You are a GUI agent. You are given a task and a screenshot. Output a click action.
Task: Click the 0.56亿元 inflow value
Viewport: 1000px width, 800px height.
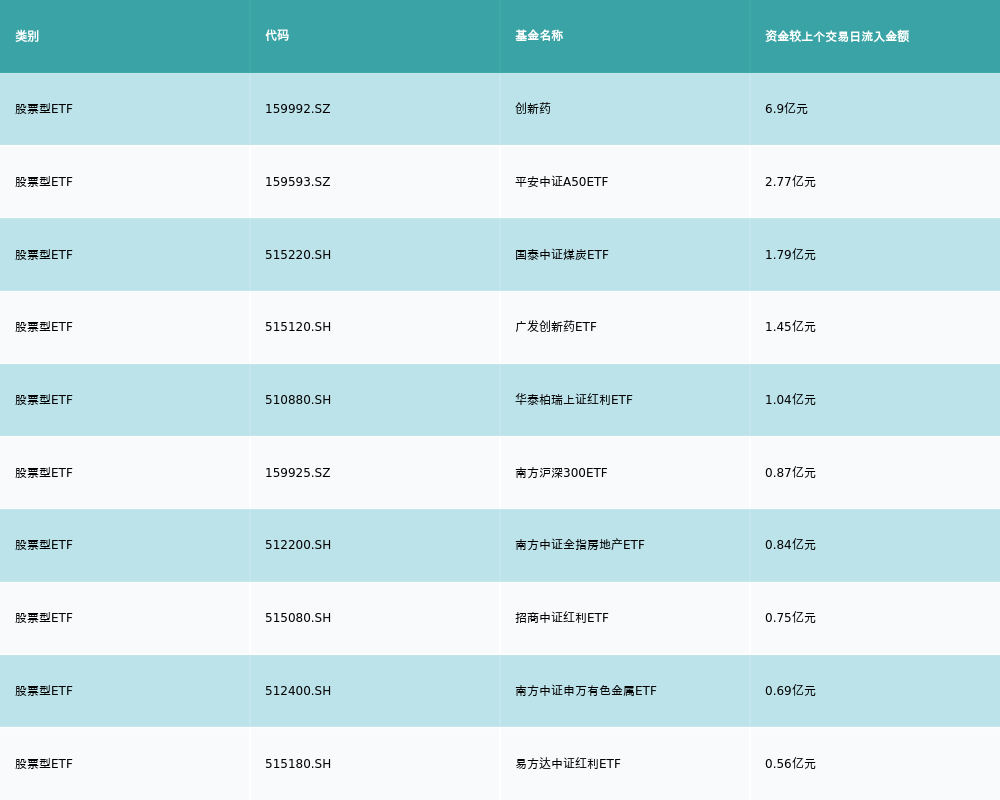click(x=790, y=764)
